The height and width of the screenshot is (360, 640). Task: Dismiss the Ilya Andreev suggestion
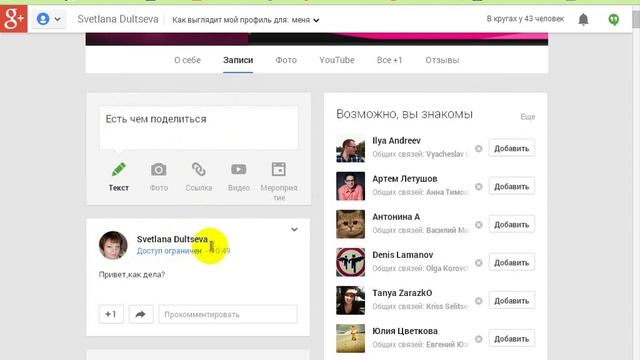tap(478, 149)
